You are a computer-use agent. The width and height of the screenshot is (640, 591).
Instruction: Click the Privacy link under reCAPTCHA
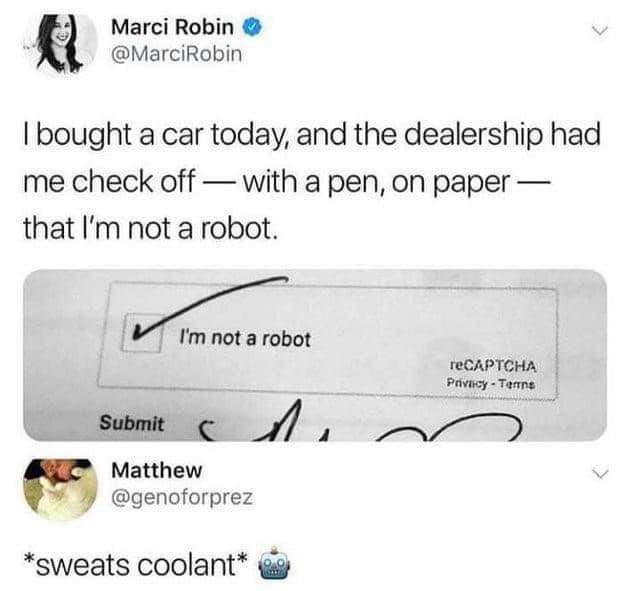point(467,383)
